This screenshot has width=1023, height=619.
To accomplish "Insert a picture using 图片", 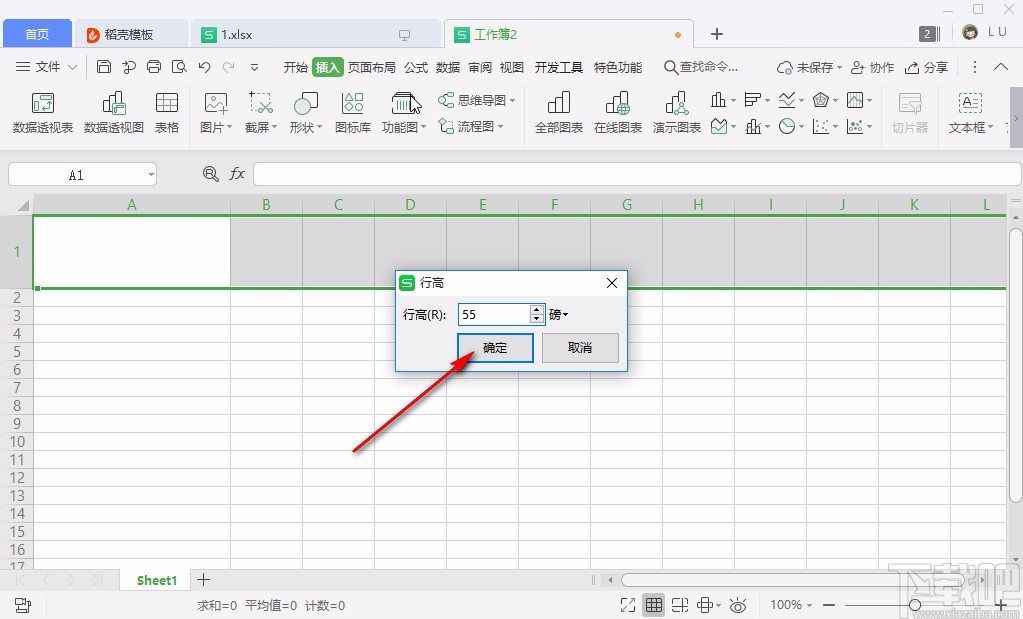I will (212, 113).
